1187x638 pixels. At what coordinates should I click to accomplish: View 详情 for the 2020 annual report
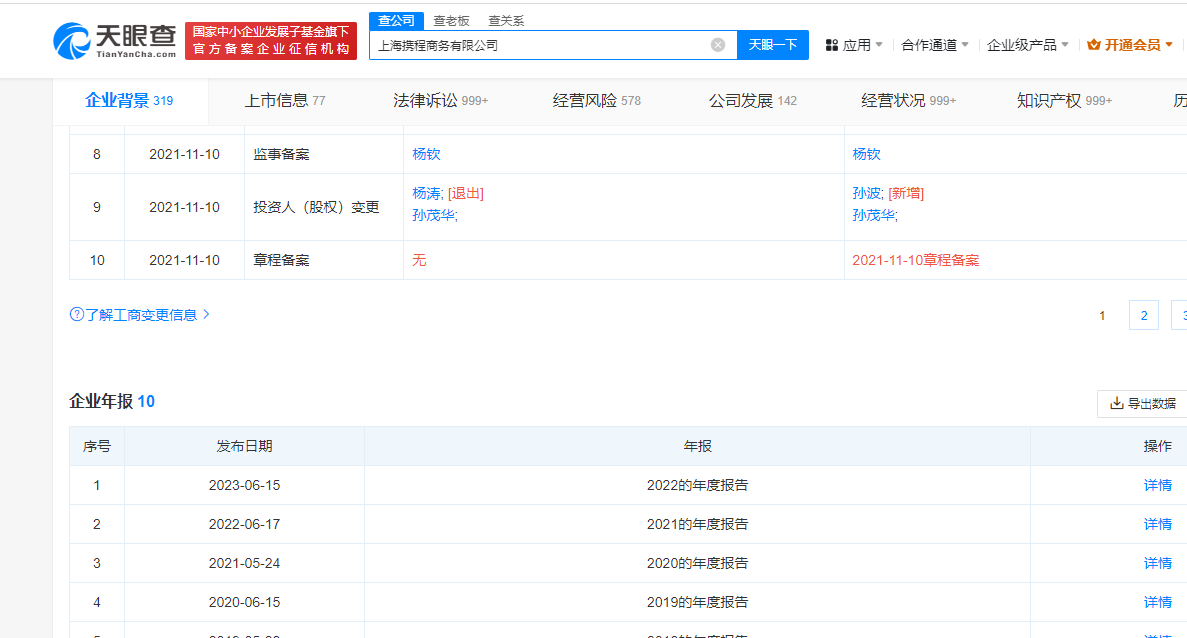(1157, 563)
